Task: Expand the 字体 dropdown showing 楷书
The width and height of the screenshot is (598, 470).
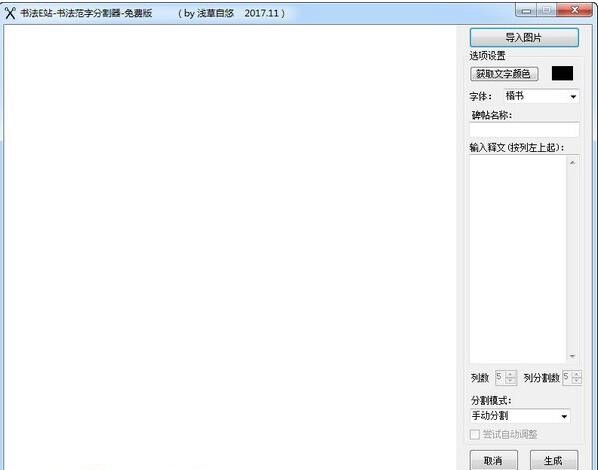Action: click(x=573, y=97)
